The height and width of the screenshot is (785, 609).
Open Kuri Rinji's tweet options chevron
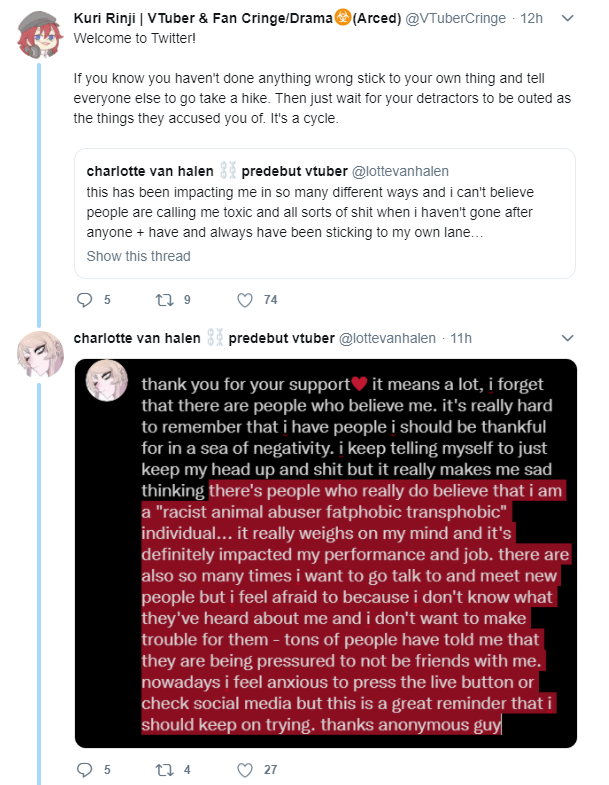point(567,19)
